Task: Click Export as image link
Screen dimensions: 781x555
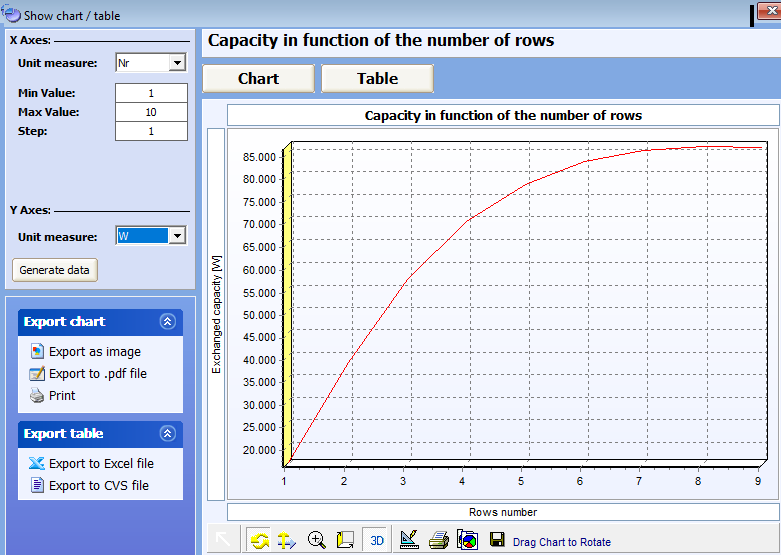Action: click(95, 352)
